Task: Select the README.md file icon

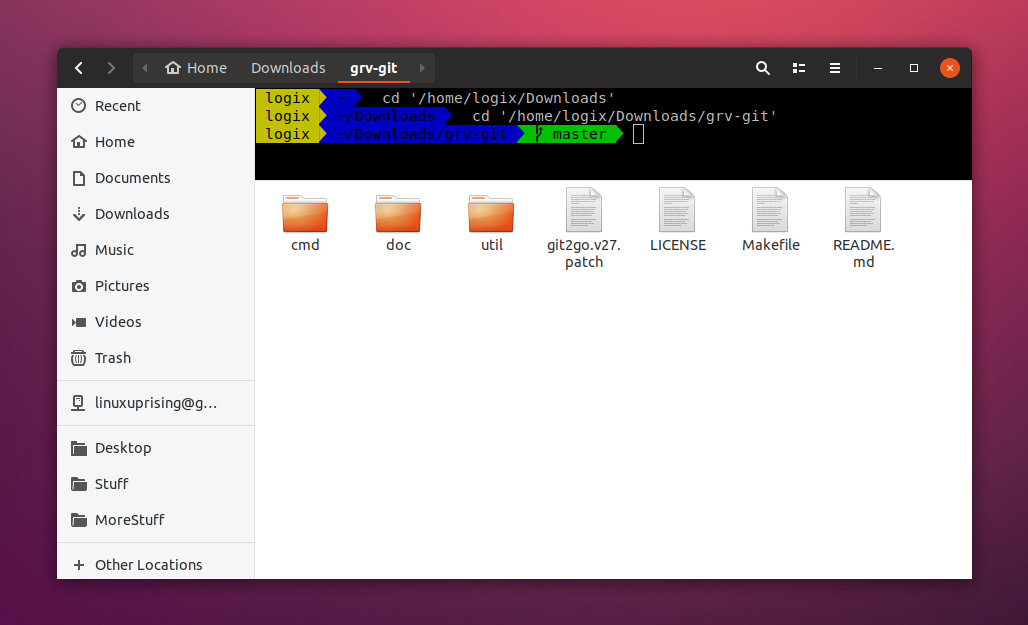Action: coord(863,210)
